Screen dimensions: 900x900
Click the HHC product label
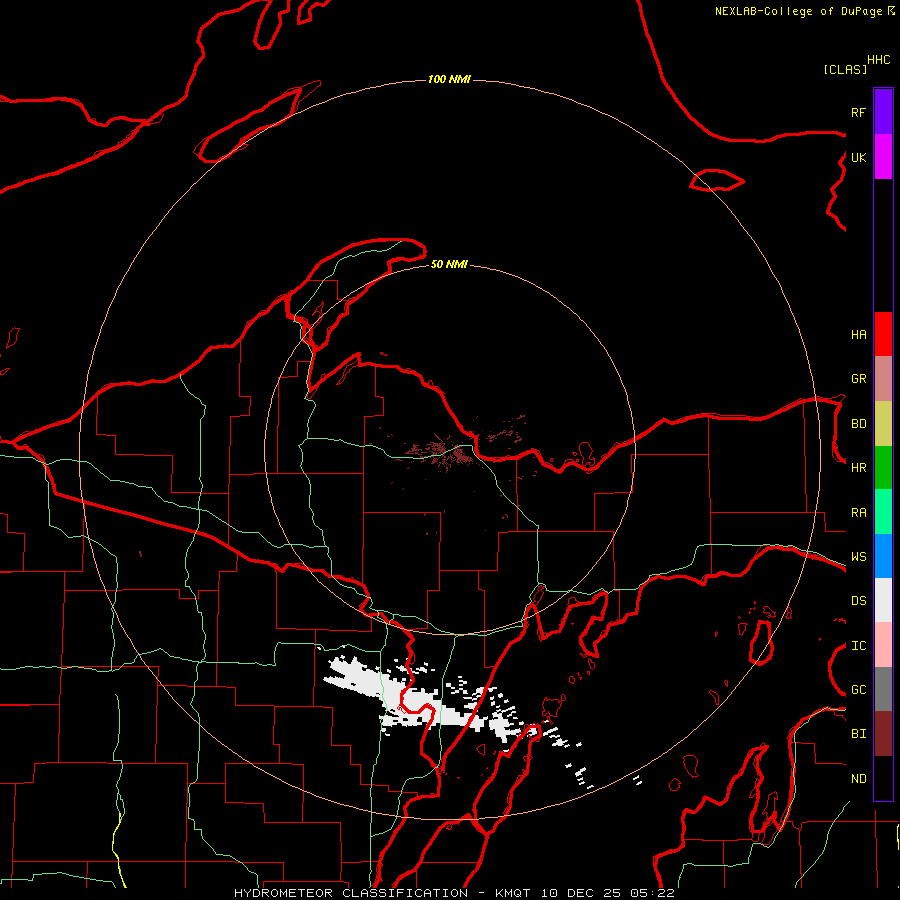click(x=879, y=60)
